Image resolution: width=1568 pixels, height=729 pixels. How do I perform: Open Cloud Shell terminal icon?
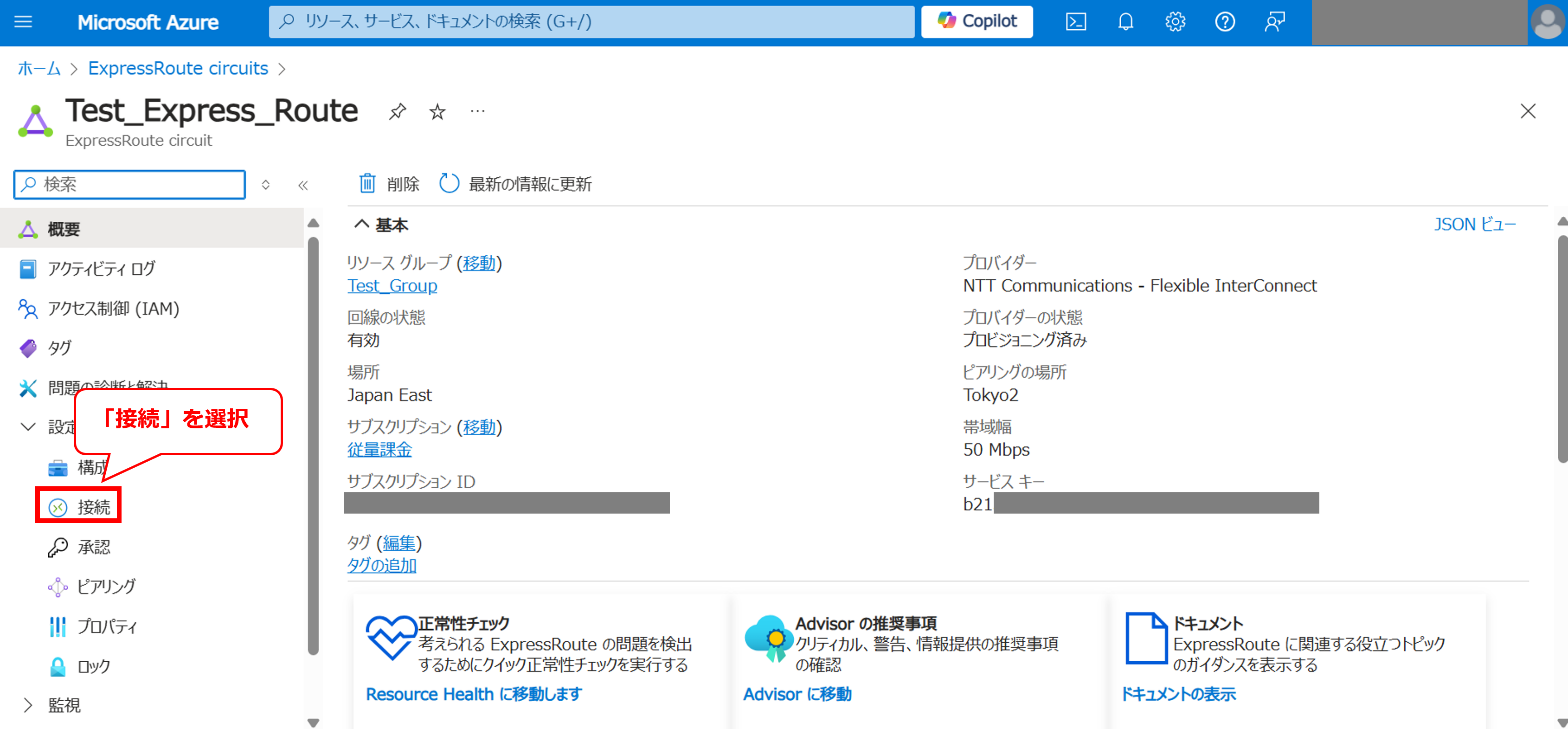click(1076, 22)
